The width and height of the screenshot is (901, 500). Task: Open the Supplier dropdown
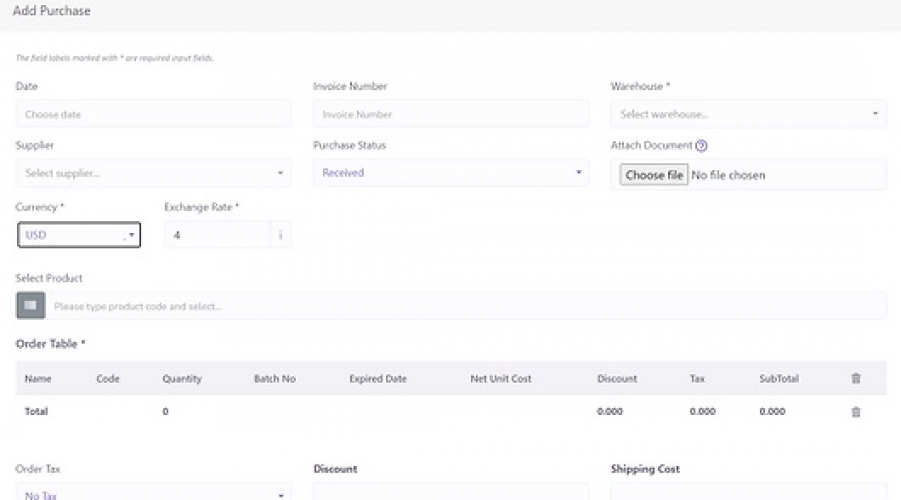153,173
